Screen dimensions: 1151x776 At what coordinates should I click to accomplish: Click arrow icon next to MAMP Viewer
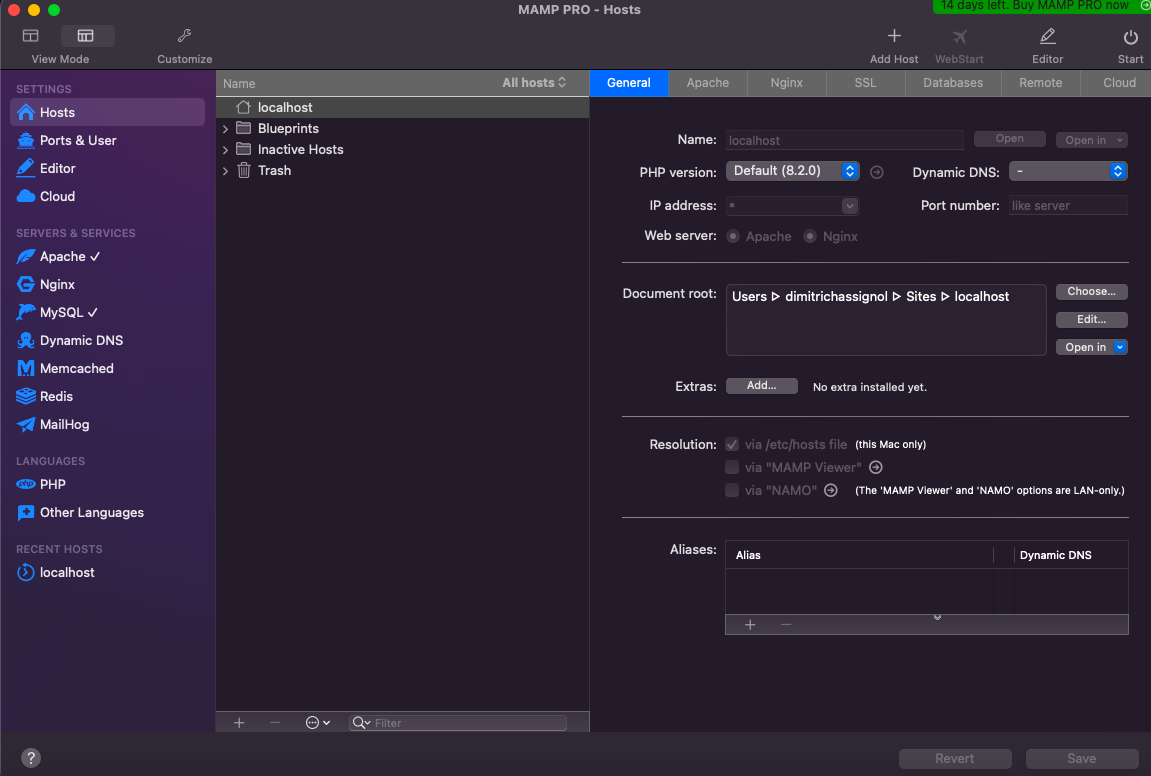coord(876,467)
